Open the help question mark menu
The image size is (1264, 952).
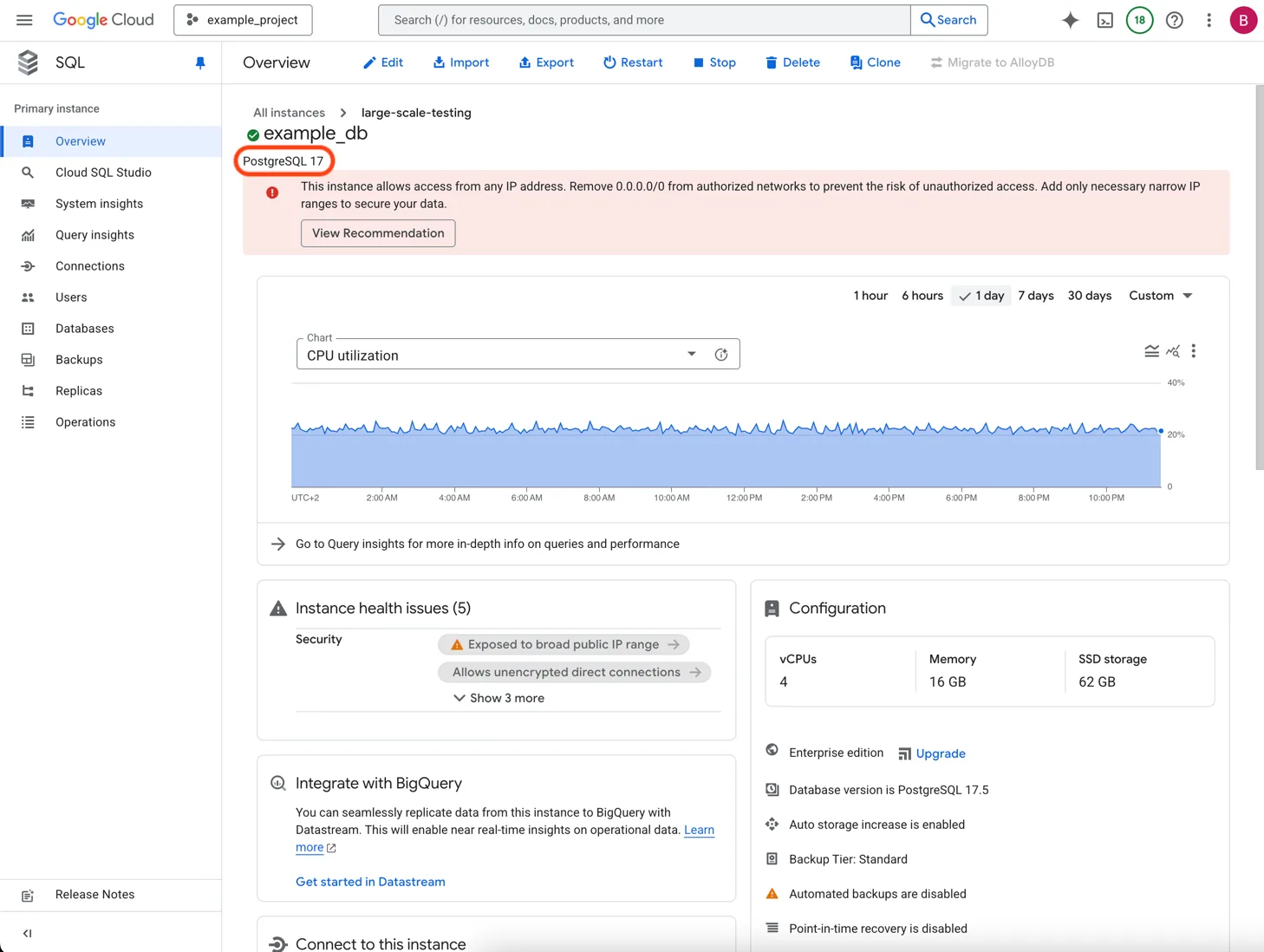tap(1175, 20)
